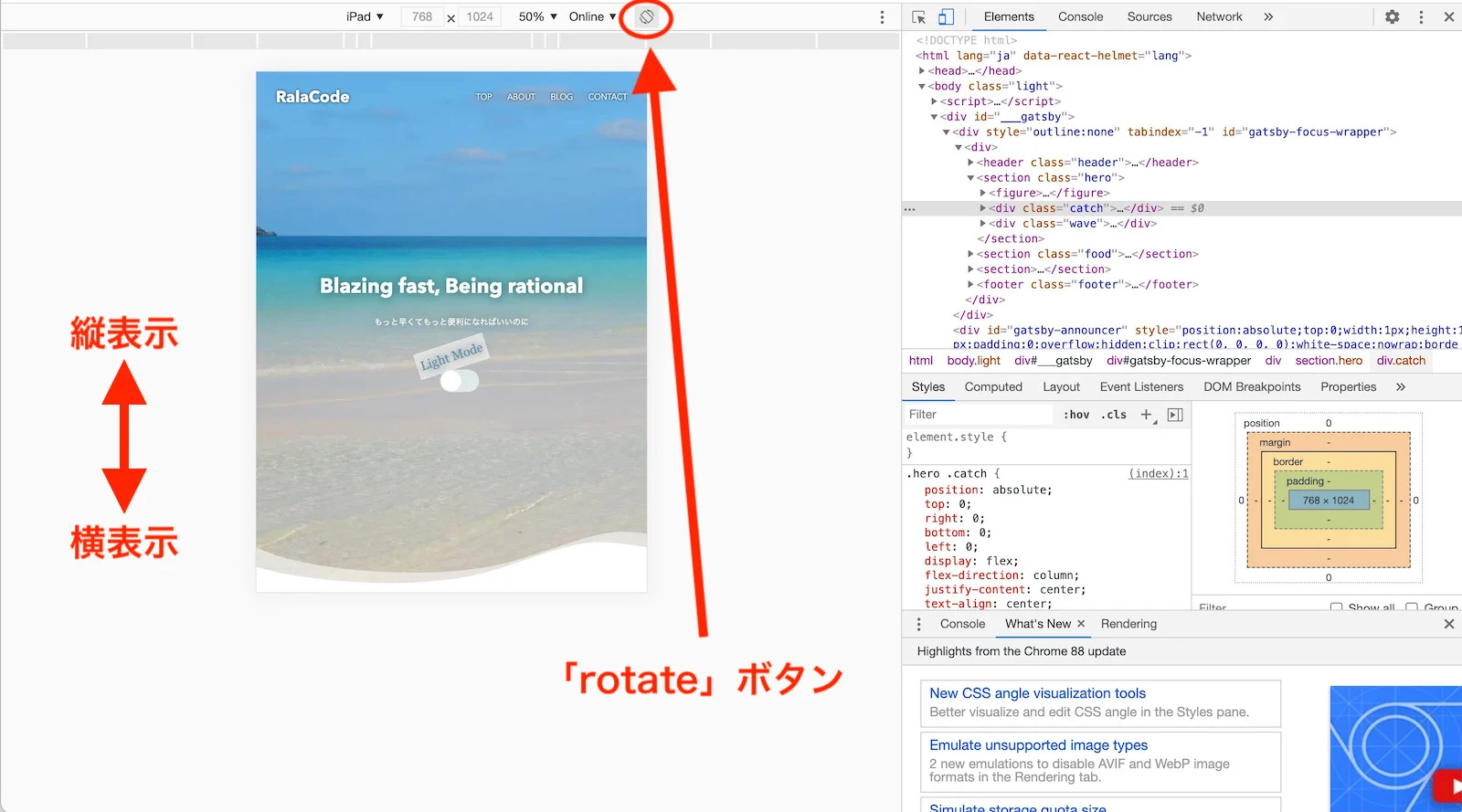This screenshot has height=812, width=1462.
Task: Switch to the Rendering drawer tab
Action: tap(1128, 624)
